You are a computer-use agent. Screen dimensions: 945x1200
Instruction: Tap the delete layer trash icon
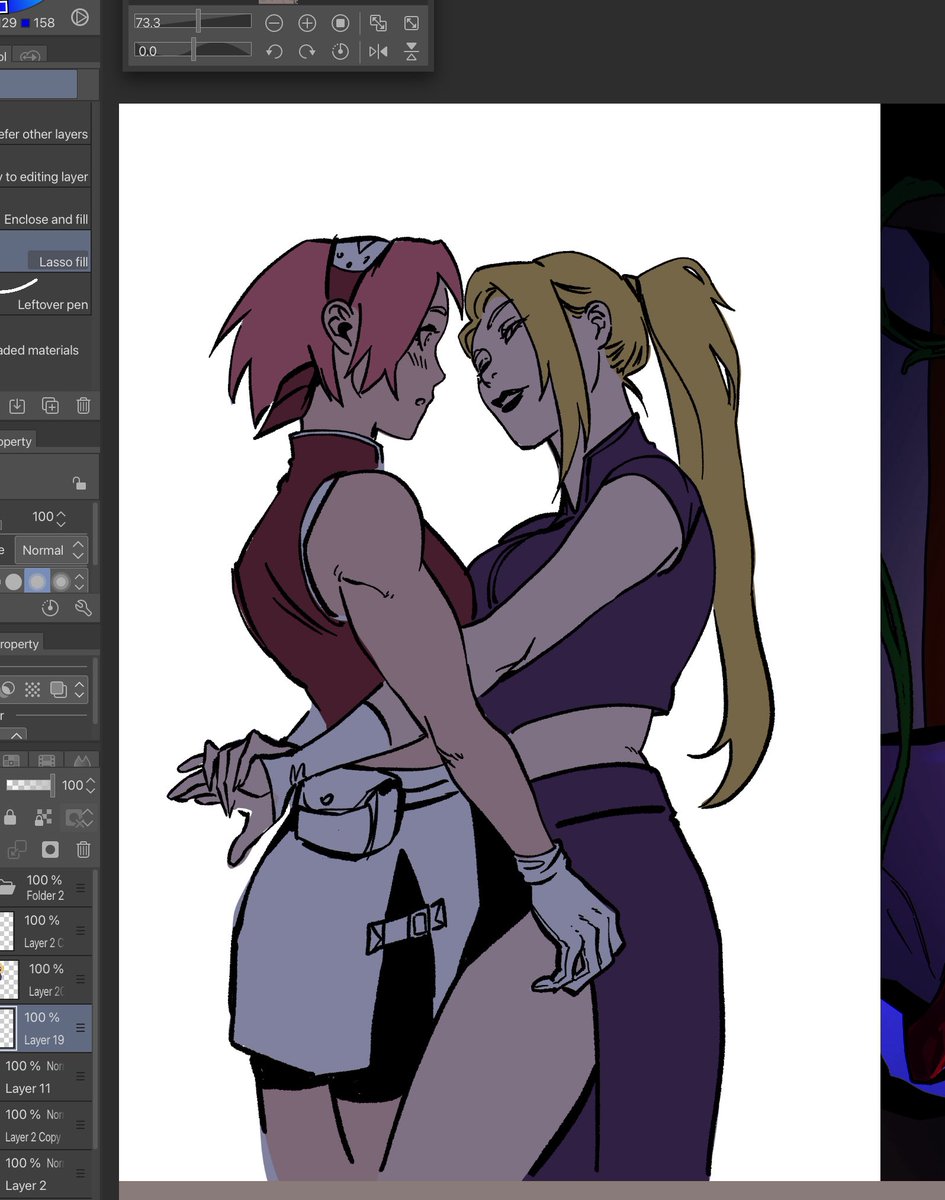pyautogui.click(x=83, y=849)
